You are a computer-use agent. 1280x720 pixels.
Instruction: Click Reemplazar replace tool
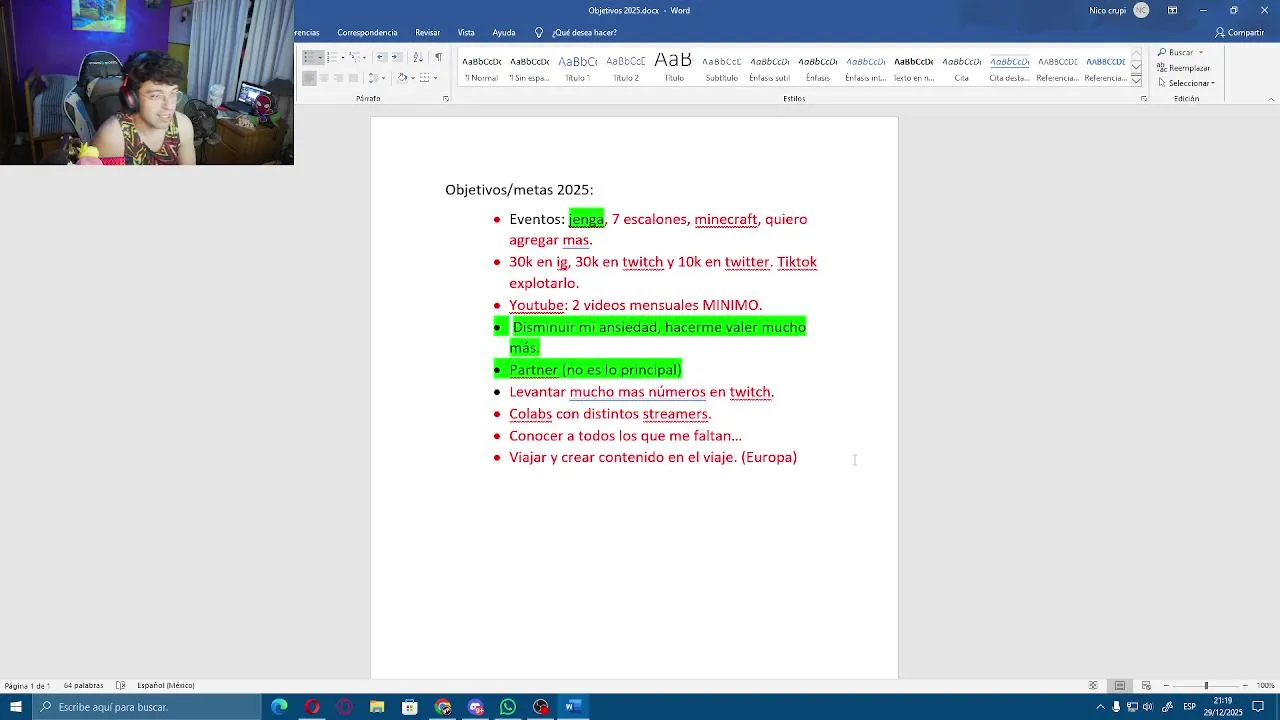[x=1183, y=68]
